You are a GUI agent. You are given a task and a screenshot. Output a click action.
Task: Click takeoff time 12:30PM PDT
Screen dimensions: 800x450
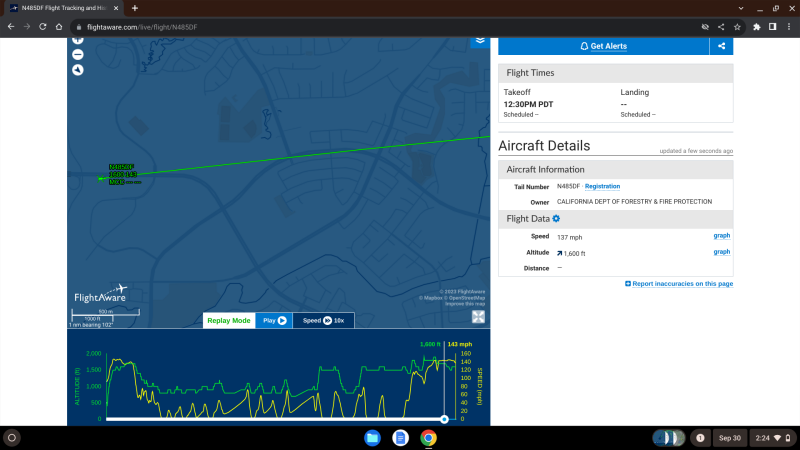tap(528, 104)
